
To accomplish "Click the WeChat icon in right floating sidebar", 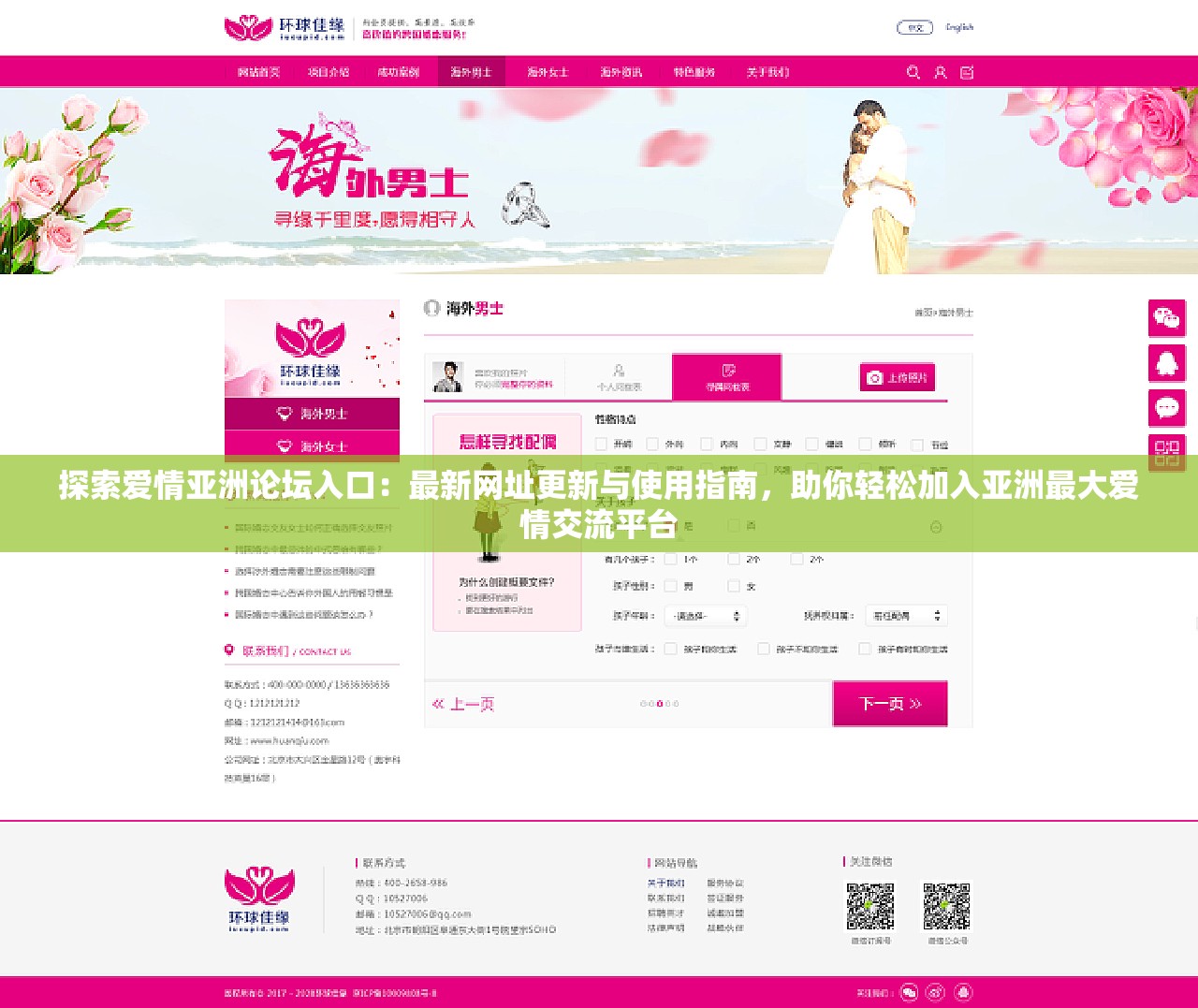I will pyautogui.click(x=1167, y=318).
